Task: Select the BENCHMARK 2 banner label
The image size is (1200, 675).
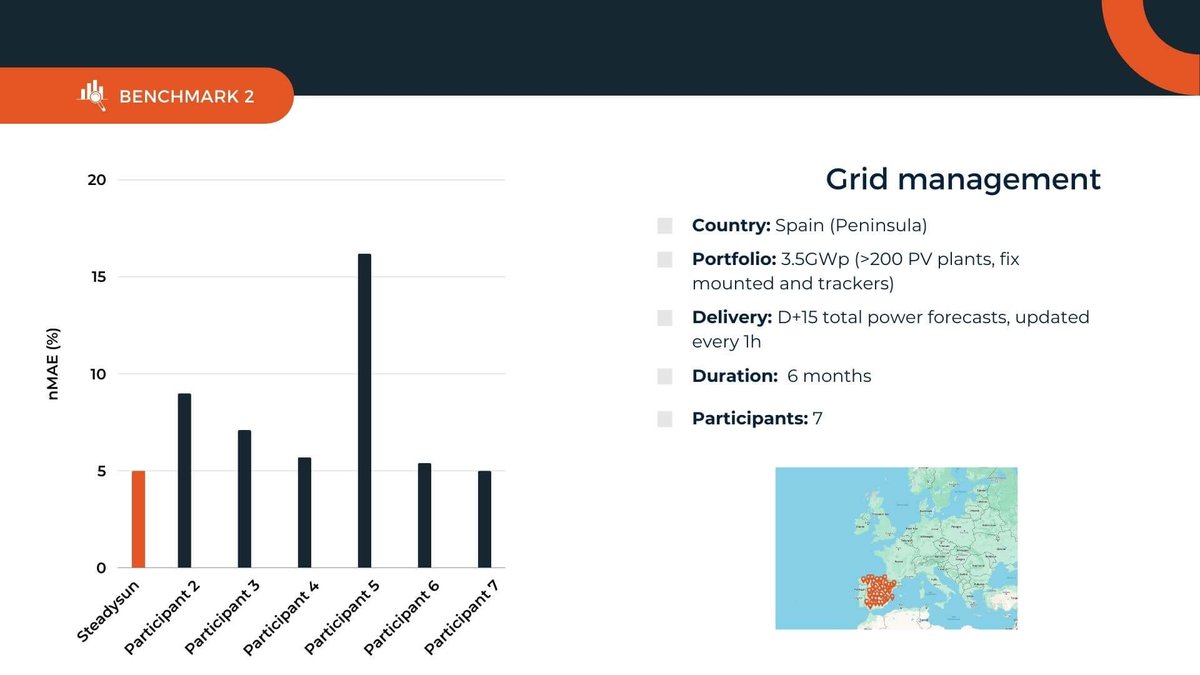Action: coord(186,96)
